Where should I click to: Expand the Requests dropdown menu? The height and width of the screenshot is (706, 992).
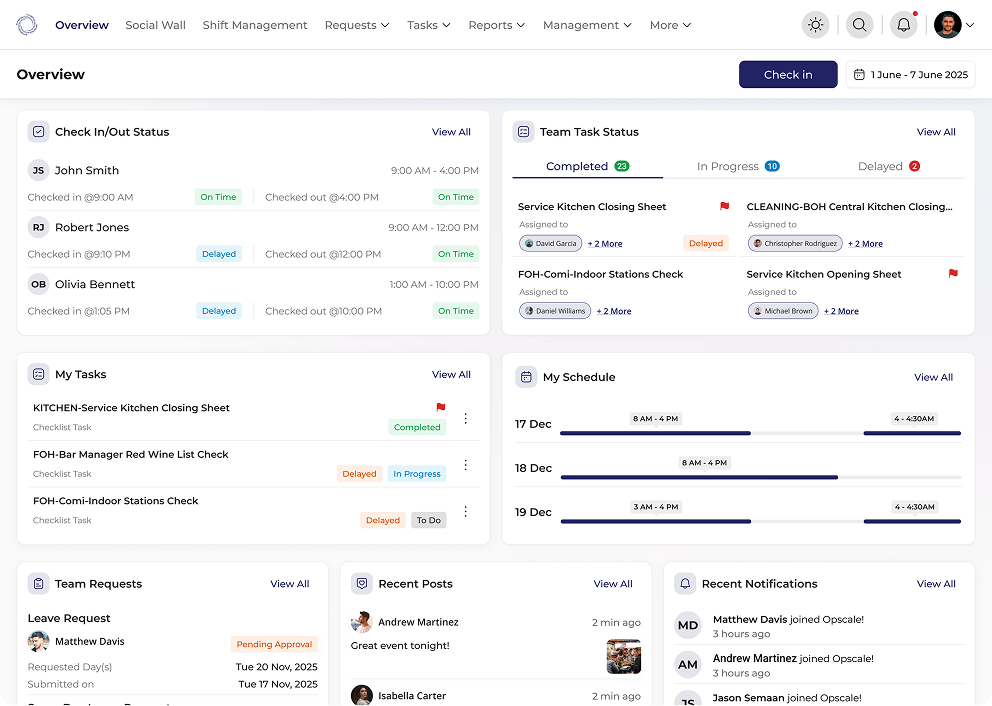tap(357, 25)
